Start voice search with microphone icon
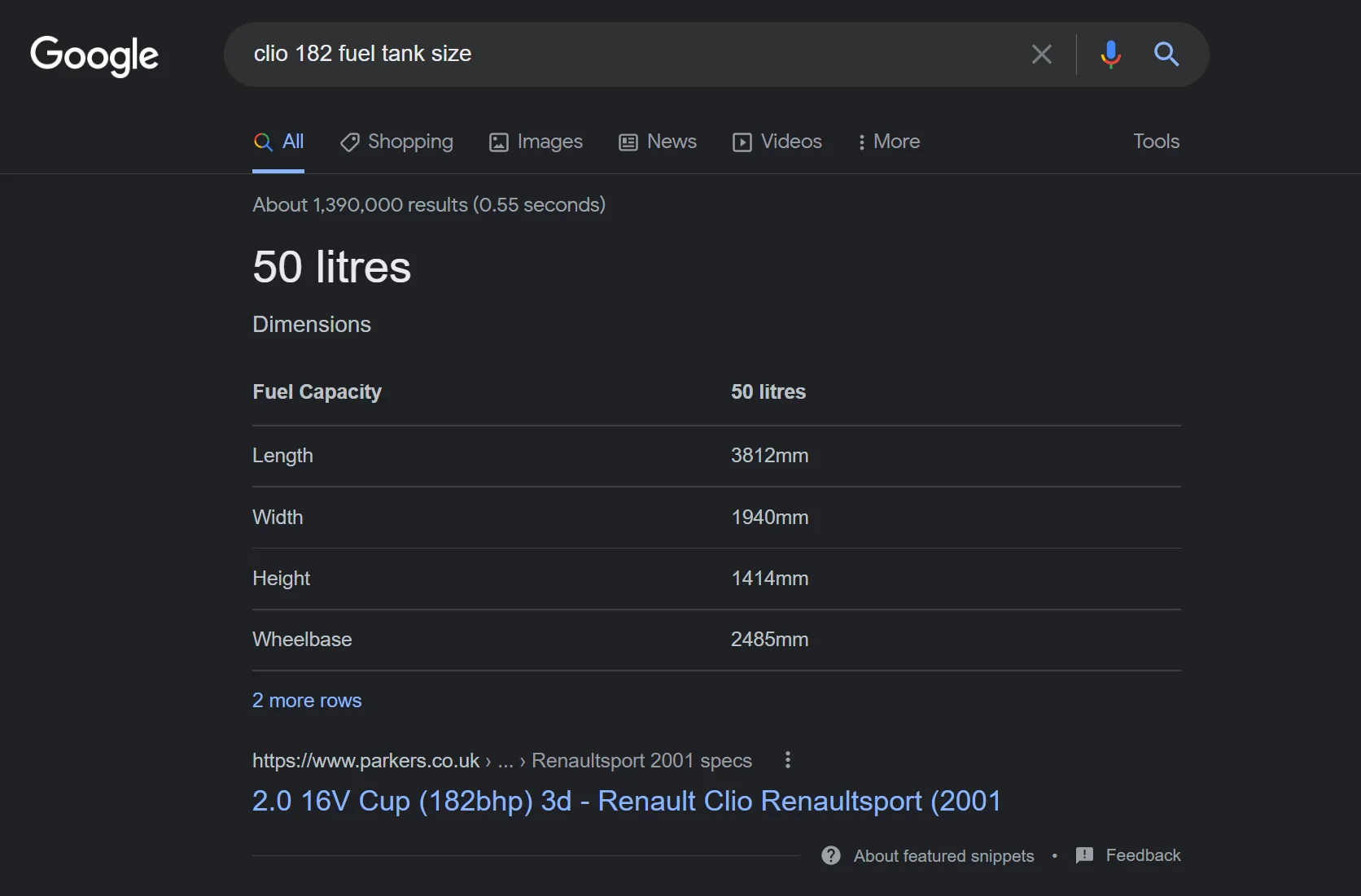The image size is (1361, 896). click(1110, 55)
